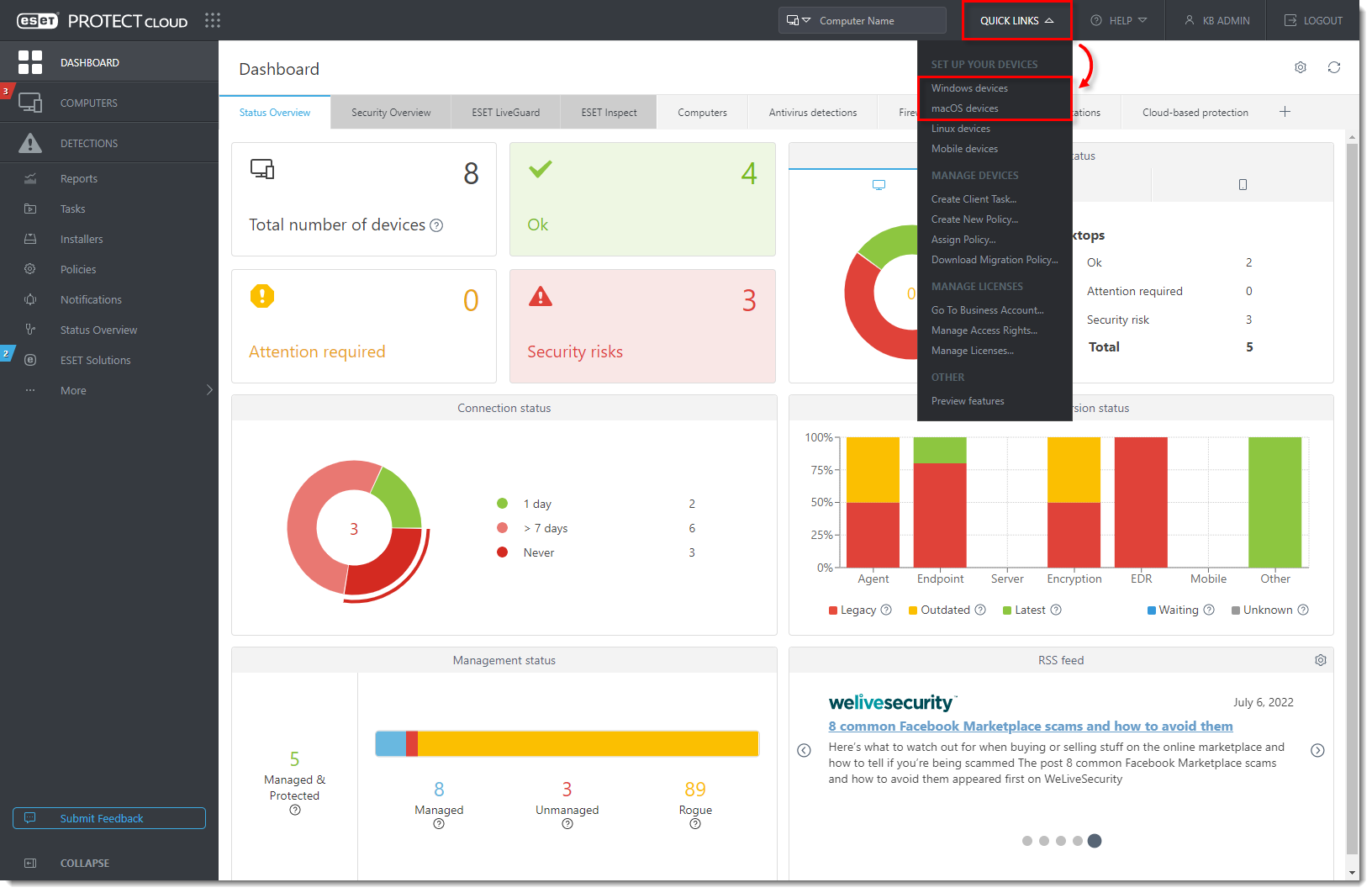The width and height of the screenshot is (1372, 893).
Task: Select Windows devices in Quick Links
Action: tap(969, 88)
